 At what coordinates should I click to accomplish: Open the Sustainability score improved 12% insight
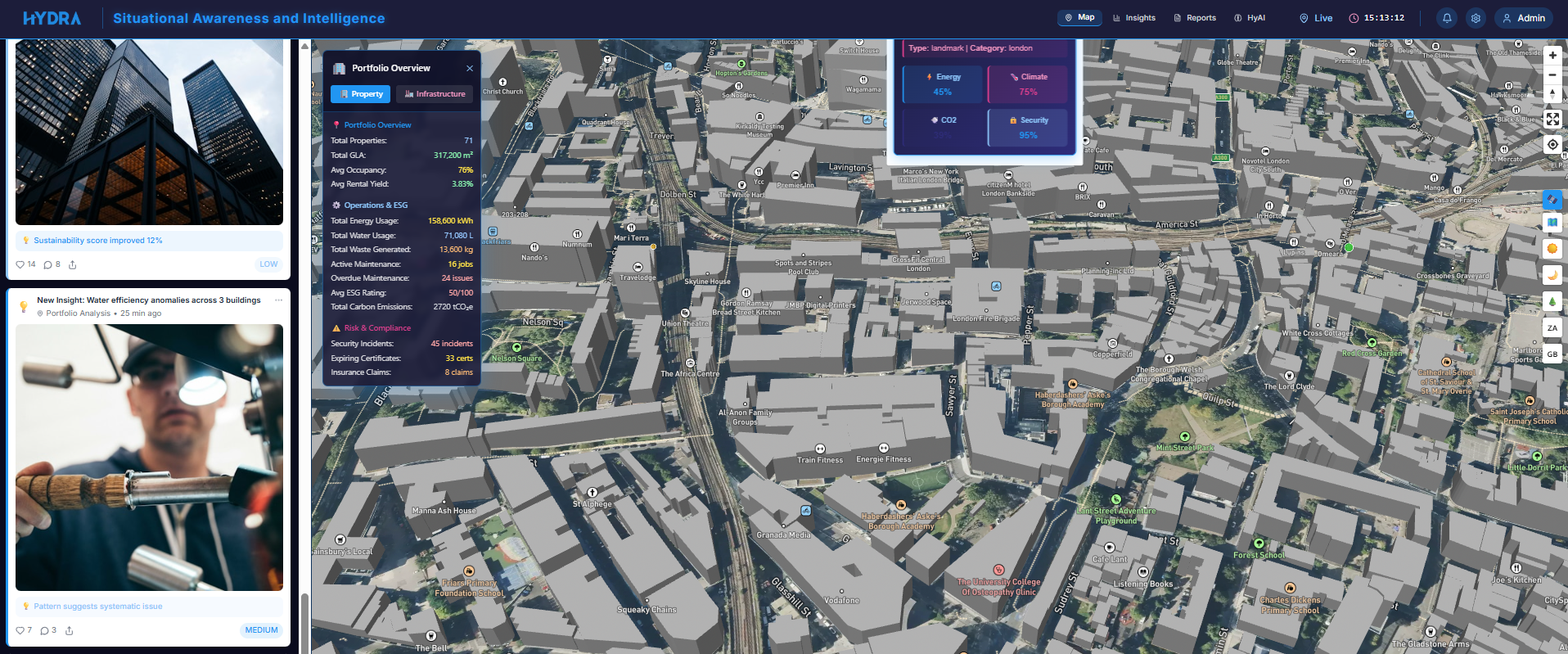pos(149,241)
